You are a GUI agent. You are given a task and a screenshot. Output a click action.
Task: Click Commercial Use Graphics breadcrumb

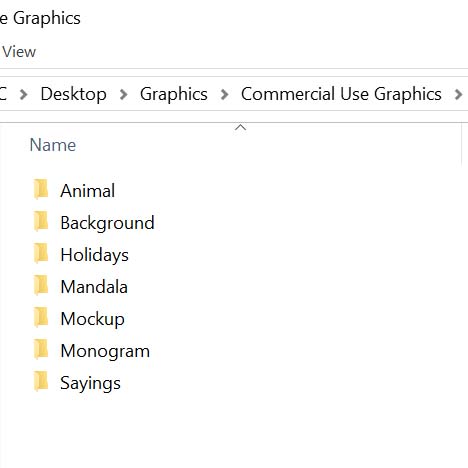[x=341, y=94]
